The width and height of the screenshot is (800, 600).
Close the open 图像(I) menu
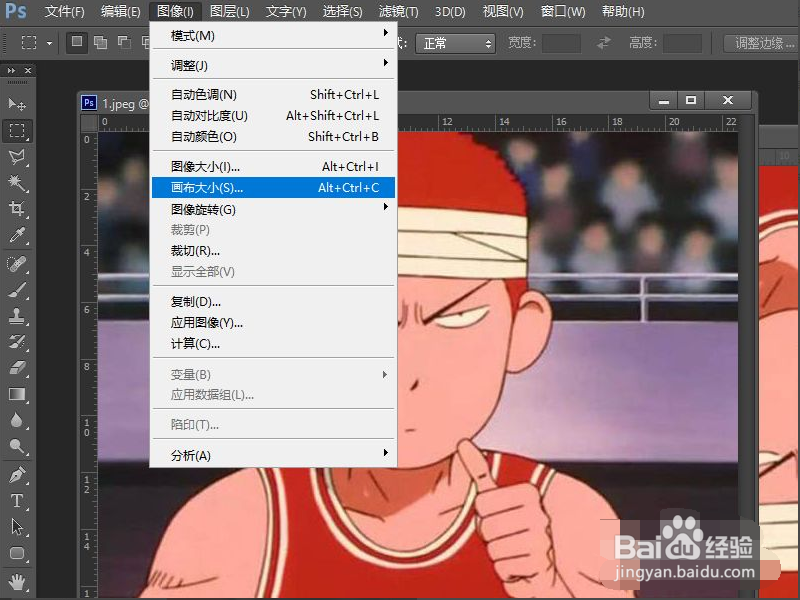point(175,11)
